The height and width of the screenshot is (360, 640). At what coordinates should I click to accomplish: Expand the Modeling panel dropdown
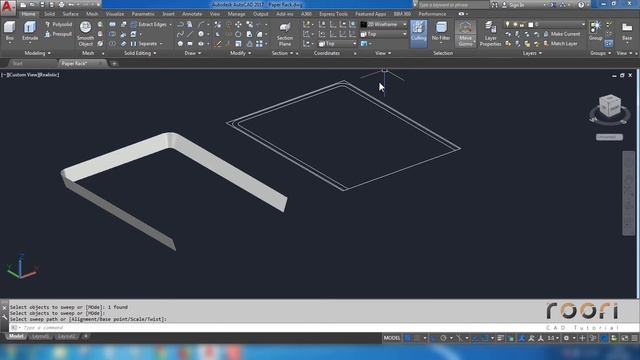pos(38,53)
